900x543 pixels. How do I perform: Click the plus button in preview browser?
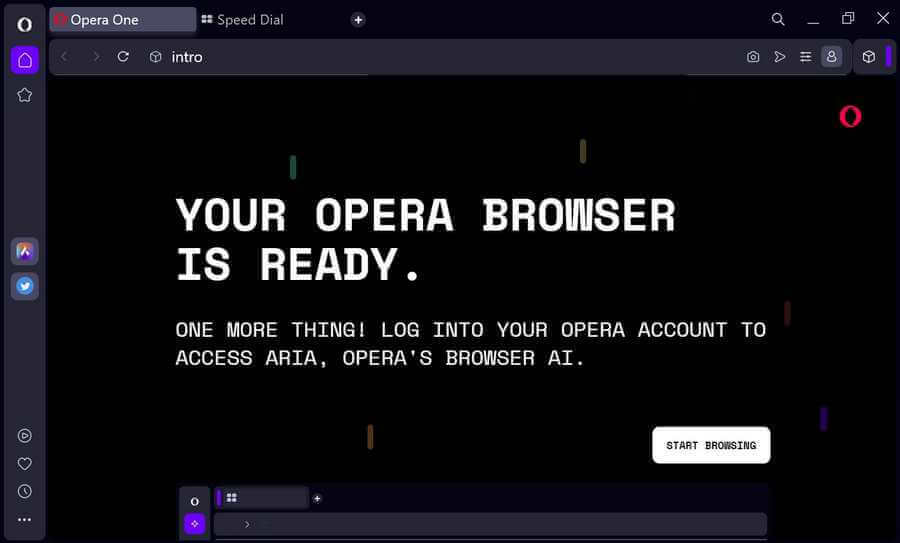[317, 499]
